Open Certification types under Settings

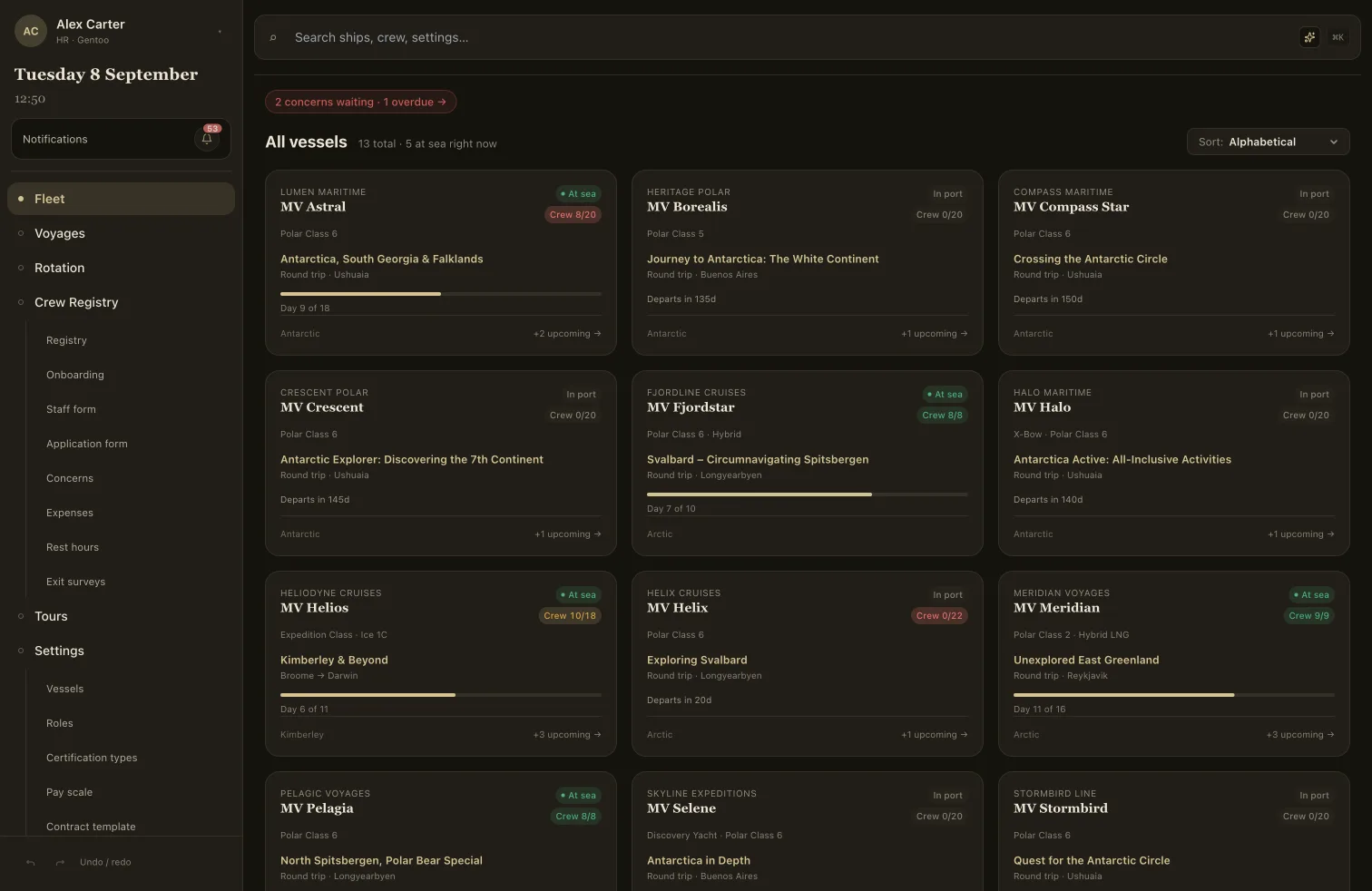[92, 758]
